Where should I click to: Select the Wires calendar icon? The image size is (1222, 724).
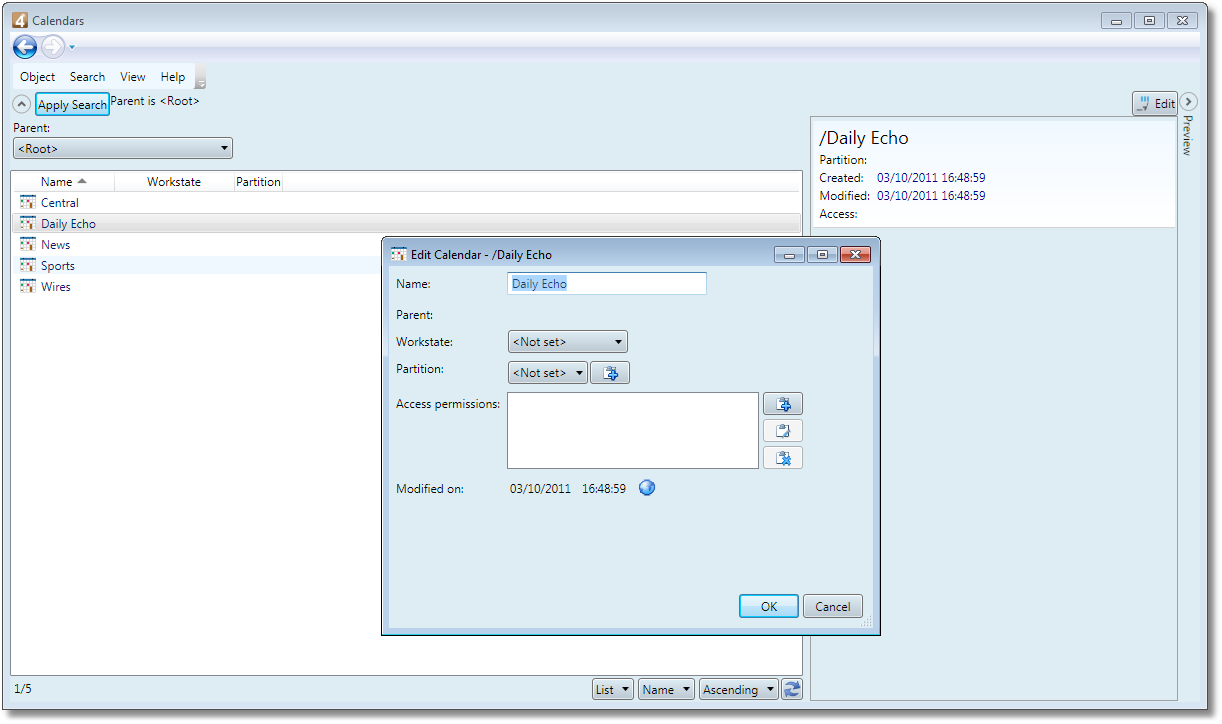(27, 287)
